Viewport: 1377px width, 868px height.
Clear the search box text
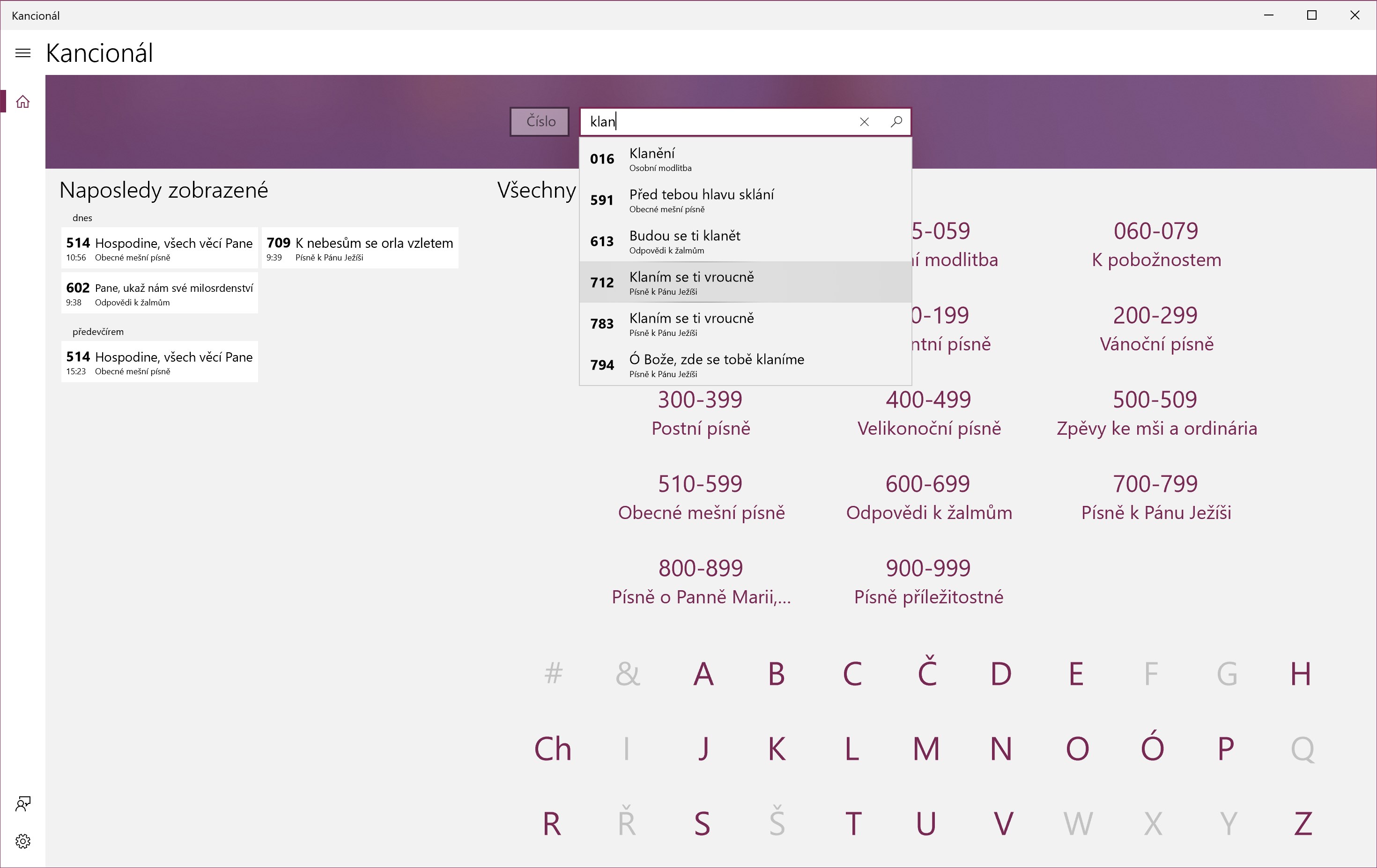(x=864, y=122)
